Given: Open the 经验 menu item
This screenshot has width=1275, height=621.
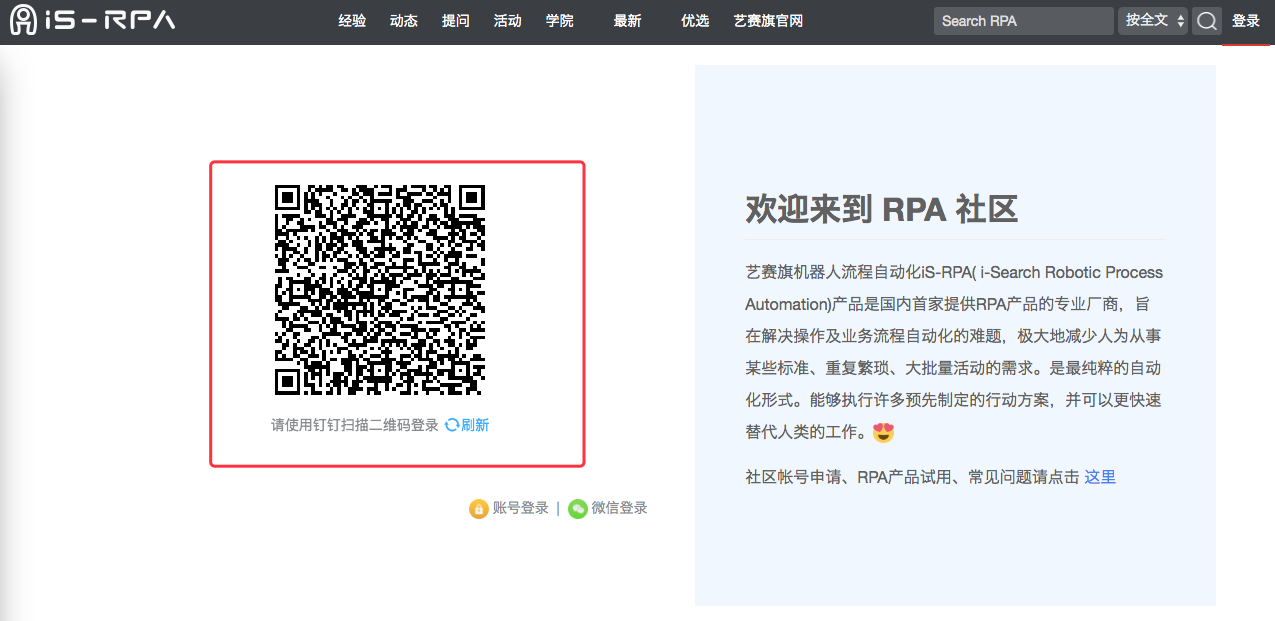Looking at the screenshot, I should pyautogui.click(x=352, y=21).
